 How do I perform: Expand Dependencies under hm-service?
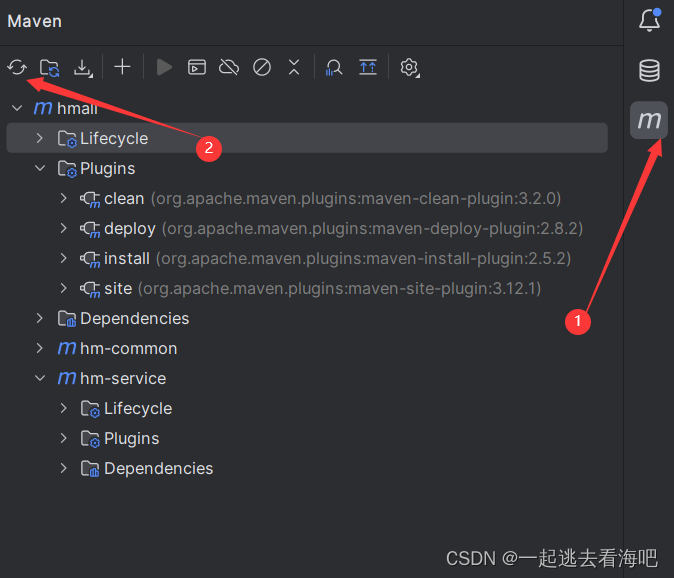coord(64,468)
